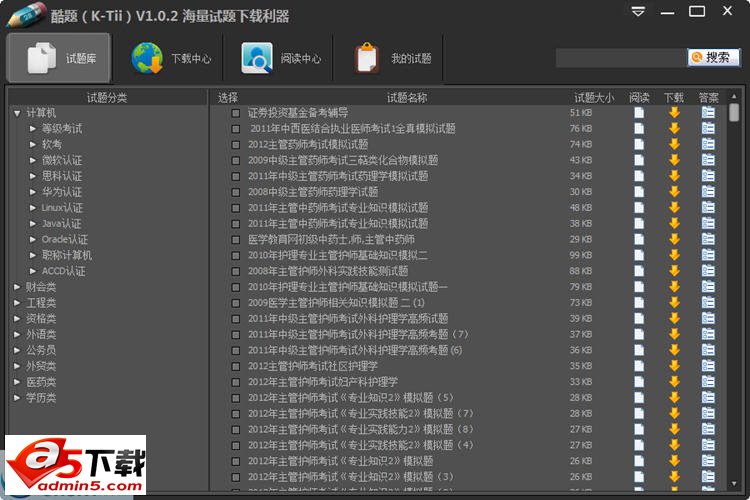The image size is (750, 500).
Task: Switch to 下载中心 tab
Action: pyautogui.click(x=171, y=58)
